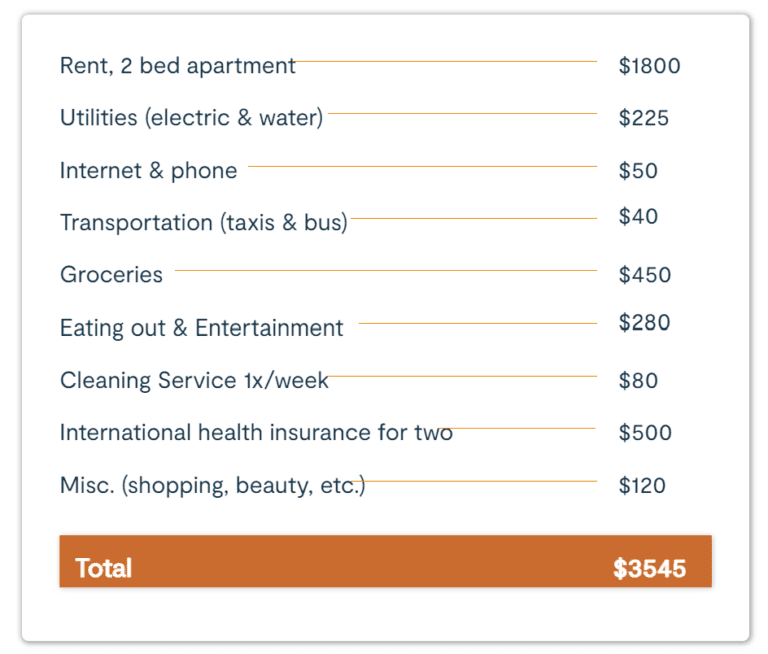Select the $225 utilities amount

(644, 118)
